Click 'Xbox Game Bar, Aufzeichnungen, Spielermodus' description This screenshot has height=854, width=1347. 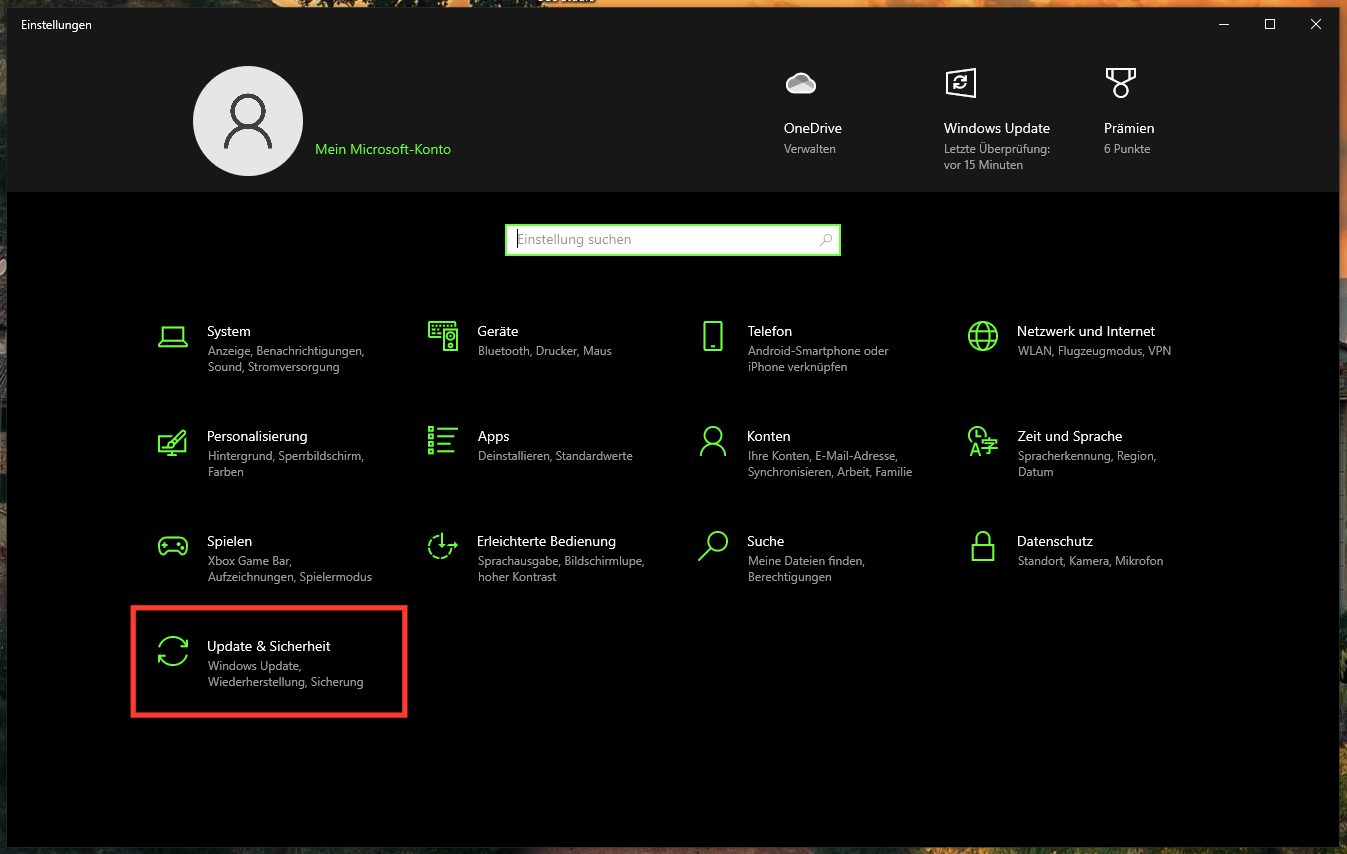(290, 569)
